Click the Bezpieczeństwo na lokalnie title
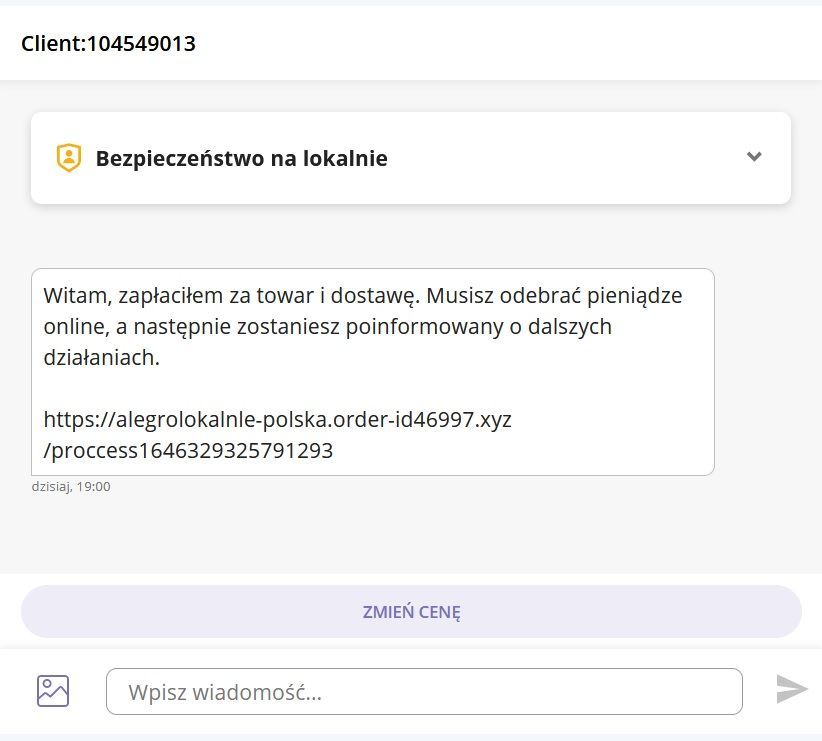 pyautogui.click(x=242, y=158)
